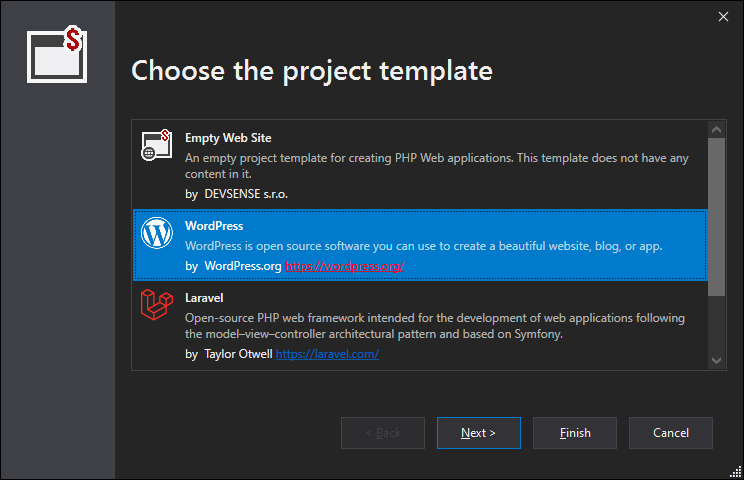This screenshot has width=744, height=480.
Task: Click the Finish button
Action: pyautogui.click(x=575, y=433)
